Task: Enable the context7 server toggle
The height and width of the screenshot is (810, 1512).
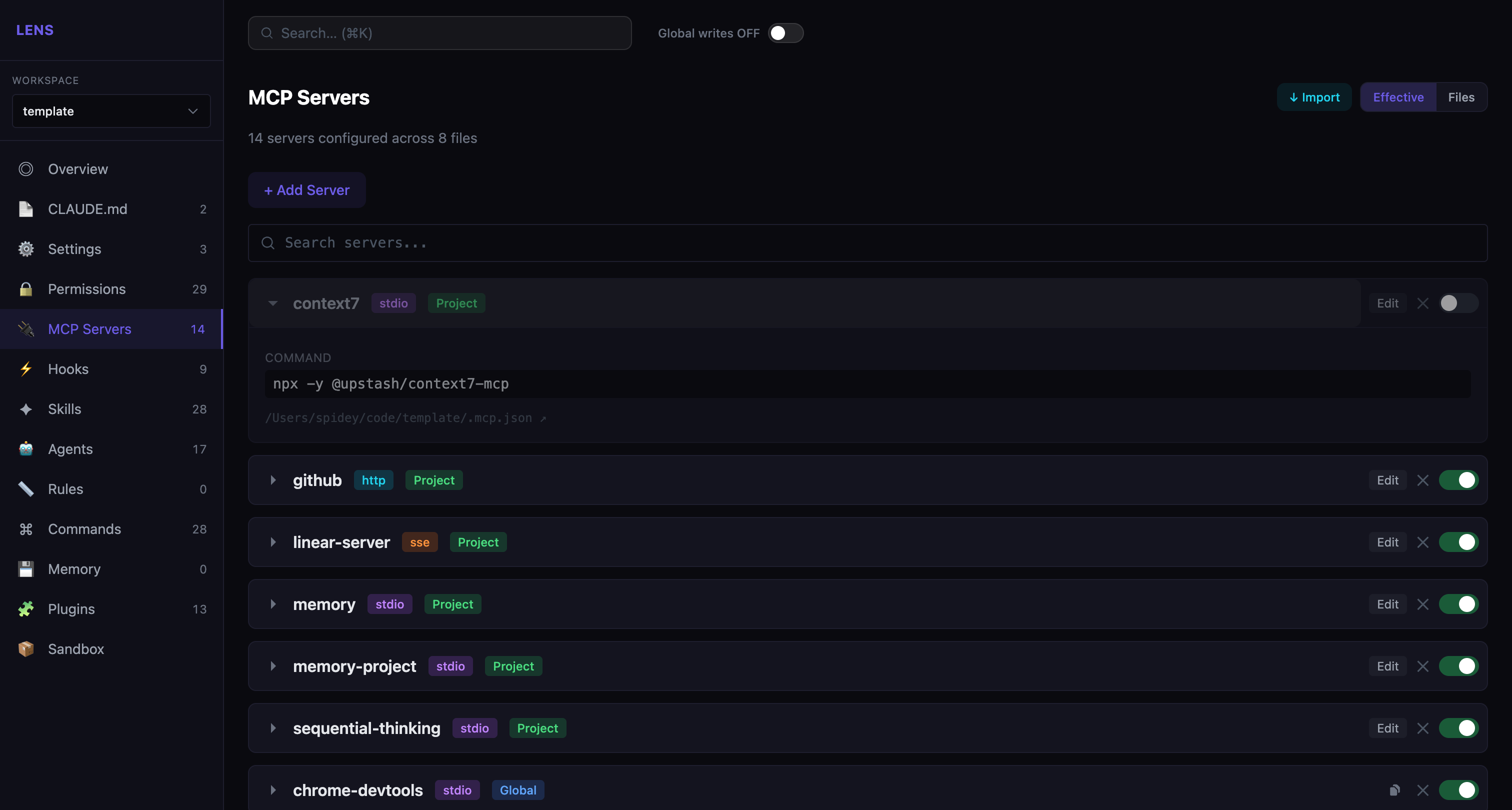Action: point(1458,303)
